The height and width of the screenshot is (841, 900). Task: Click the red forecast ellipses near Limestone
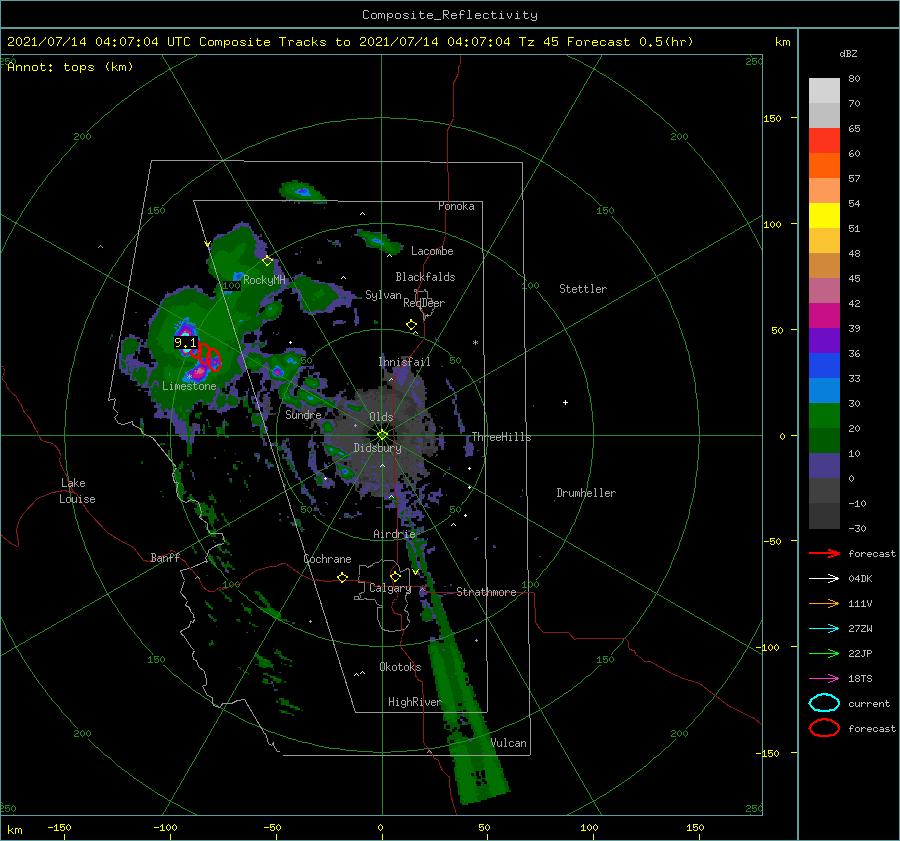(206, 356)
